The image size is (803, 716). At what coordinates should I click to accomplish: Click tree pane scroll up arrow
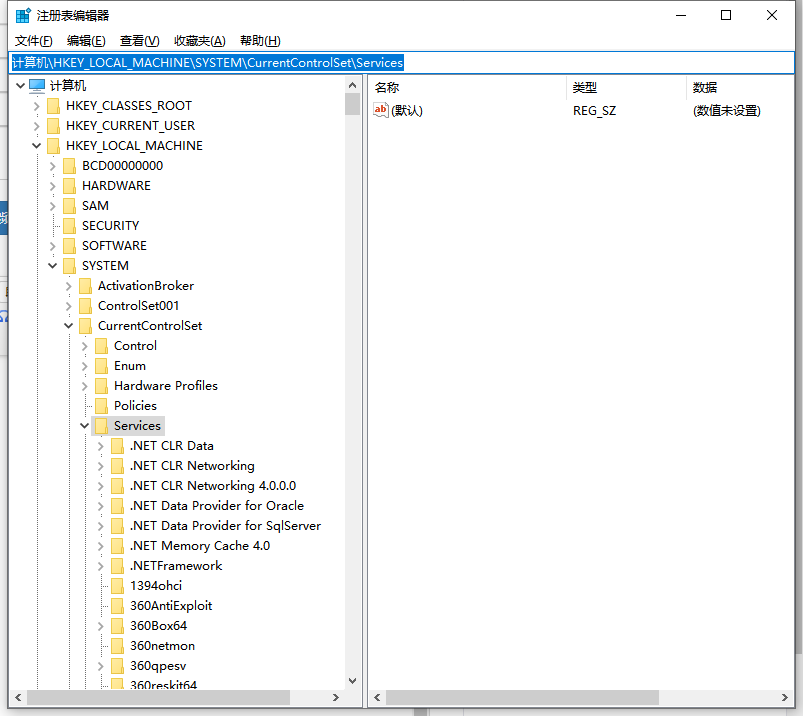352,85
